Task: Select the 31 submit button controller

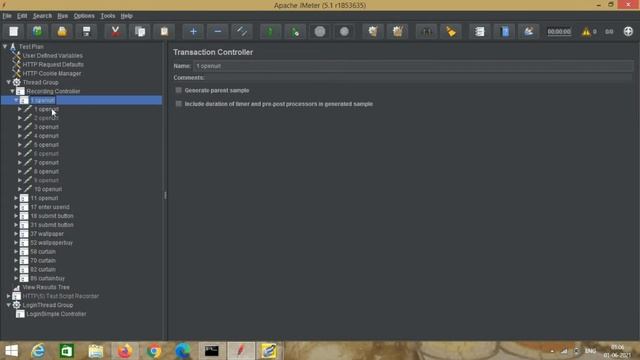Action: [52, 225]
